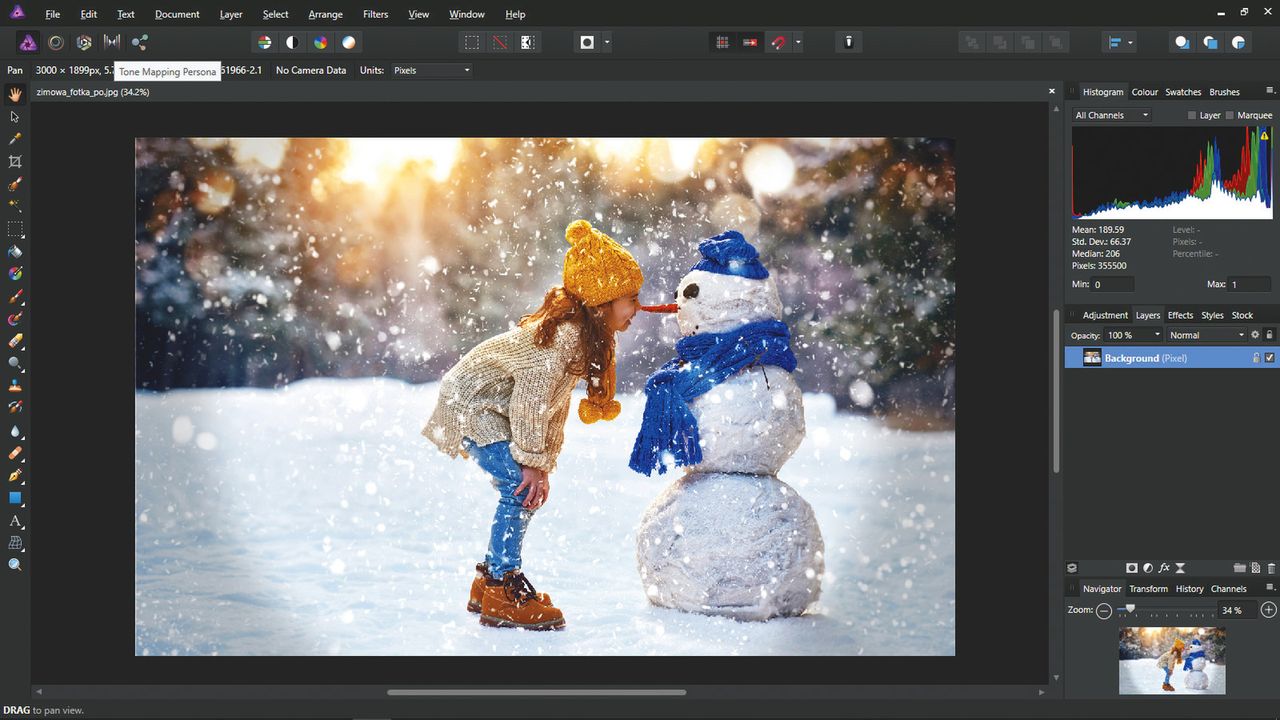Toggle Move By Whole Pixels

tap(750, 42)
